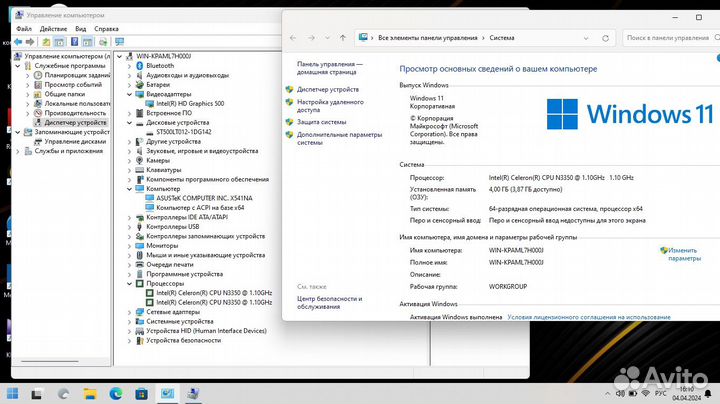Open Настройка удаленного доступа link
The width and height of the screenshot is (720, 404).
[x=330, y=106]
